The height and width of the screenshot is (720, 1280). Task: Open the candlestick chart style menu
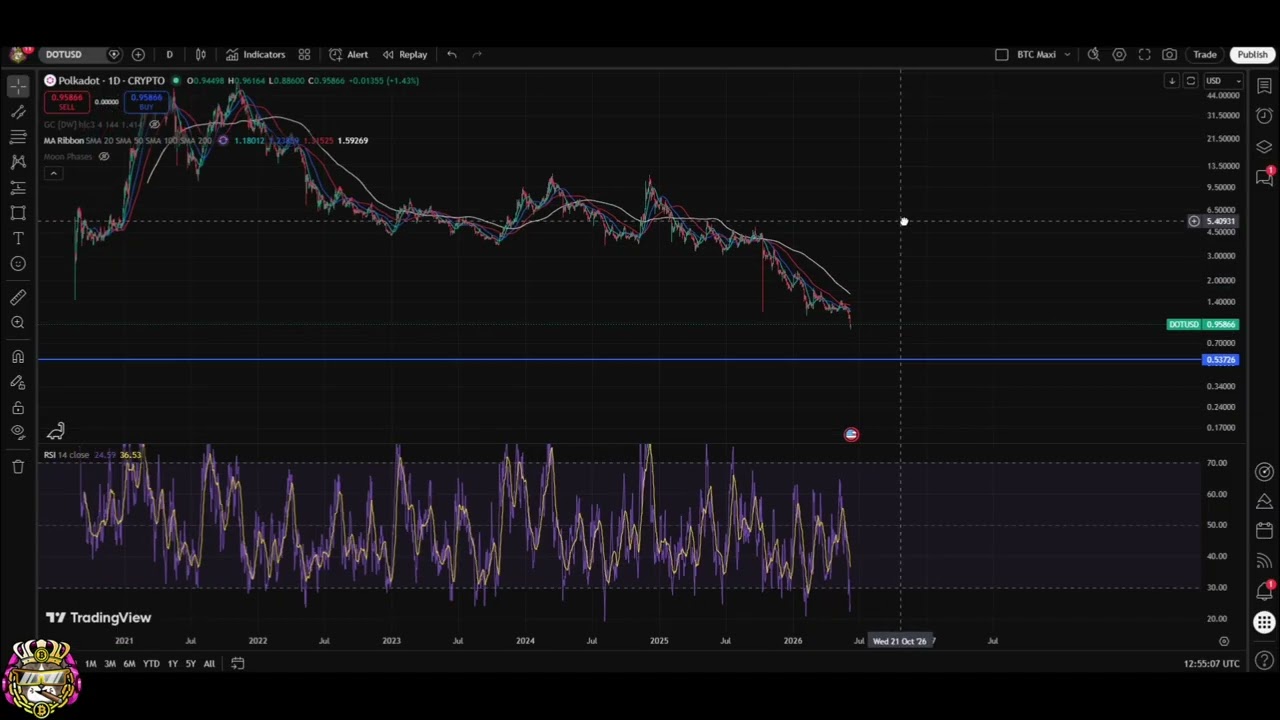(x=201, y=55)
